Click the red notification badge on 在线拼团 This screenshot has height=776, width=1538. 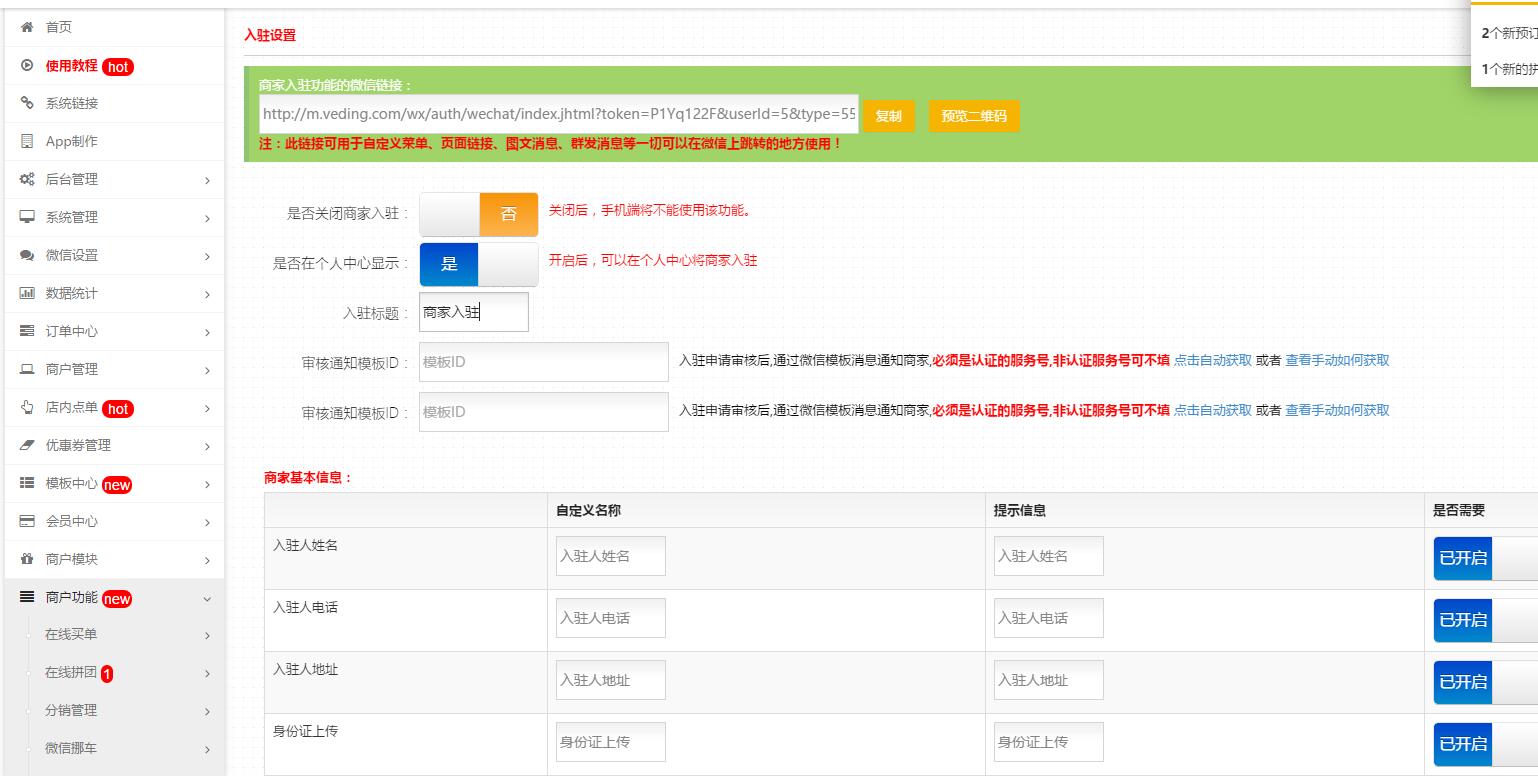coord(107,674)
